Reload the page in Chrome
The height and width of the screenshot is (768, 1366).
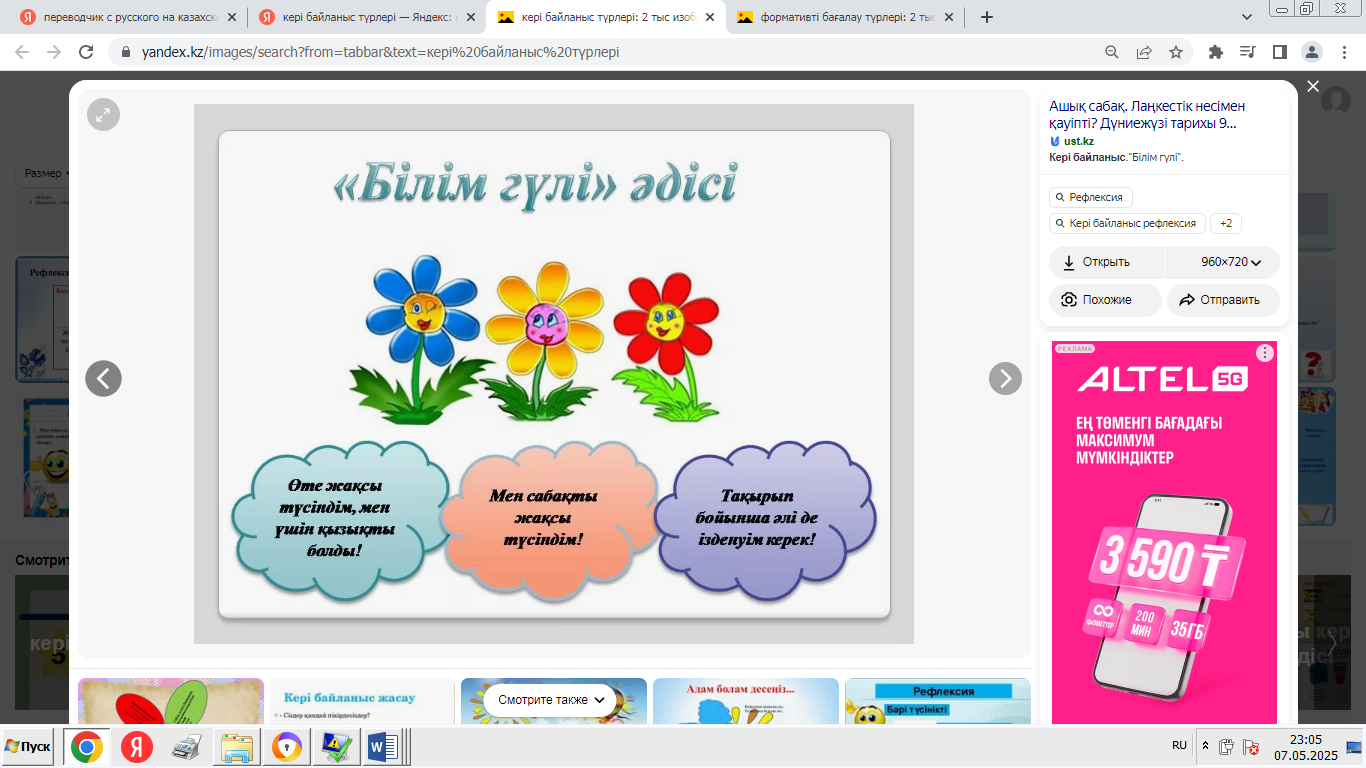click(x=86, y=52)
